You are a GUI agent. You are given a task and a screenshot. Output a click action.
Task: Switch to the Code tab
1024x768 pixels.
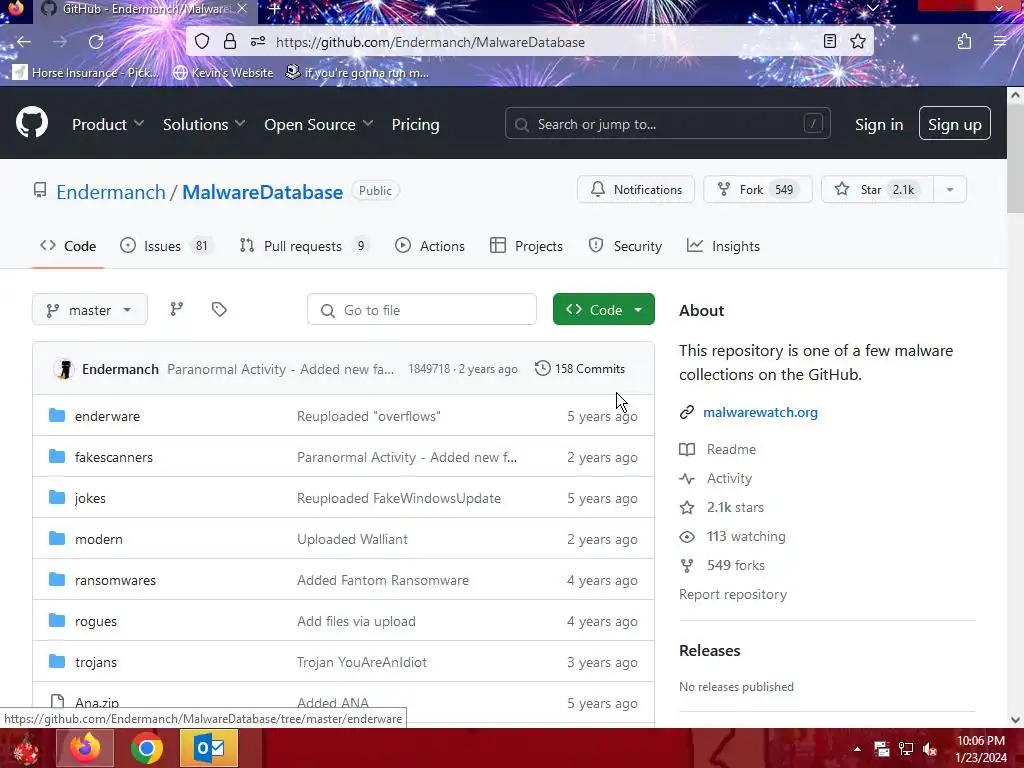click(x=68, y=246)
